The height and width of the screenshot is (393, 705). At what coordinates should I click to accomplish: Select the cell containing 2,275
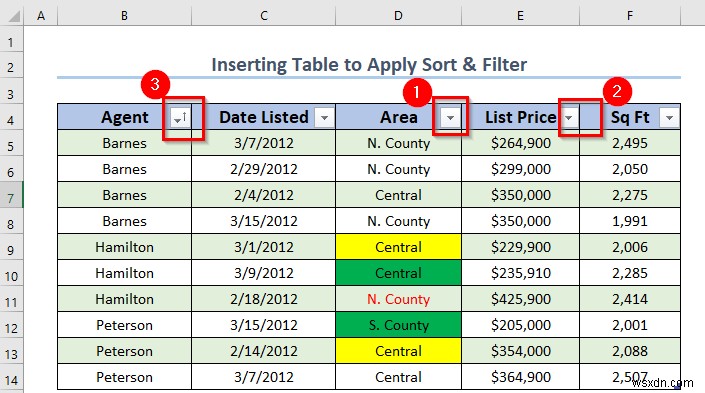coord(630,195)
